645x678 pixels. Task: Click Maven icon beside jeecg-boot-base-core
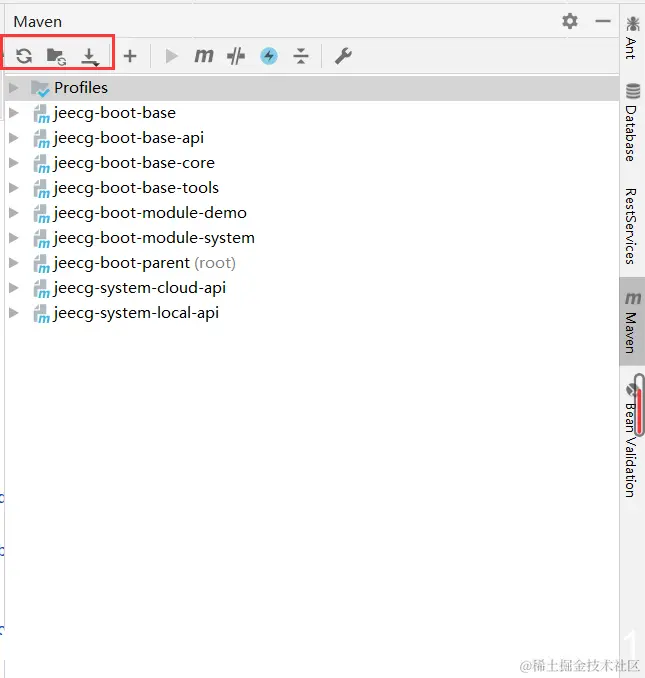[x=42, y=163]
